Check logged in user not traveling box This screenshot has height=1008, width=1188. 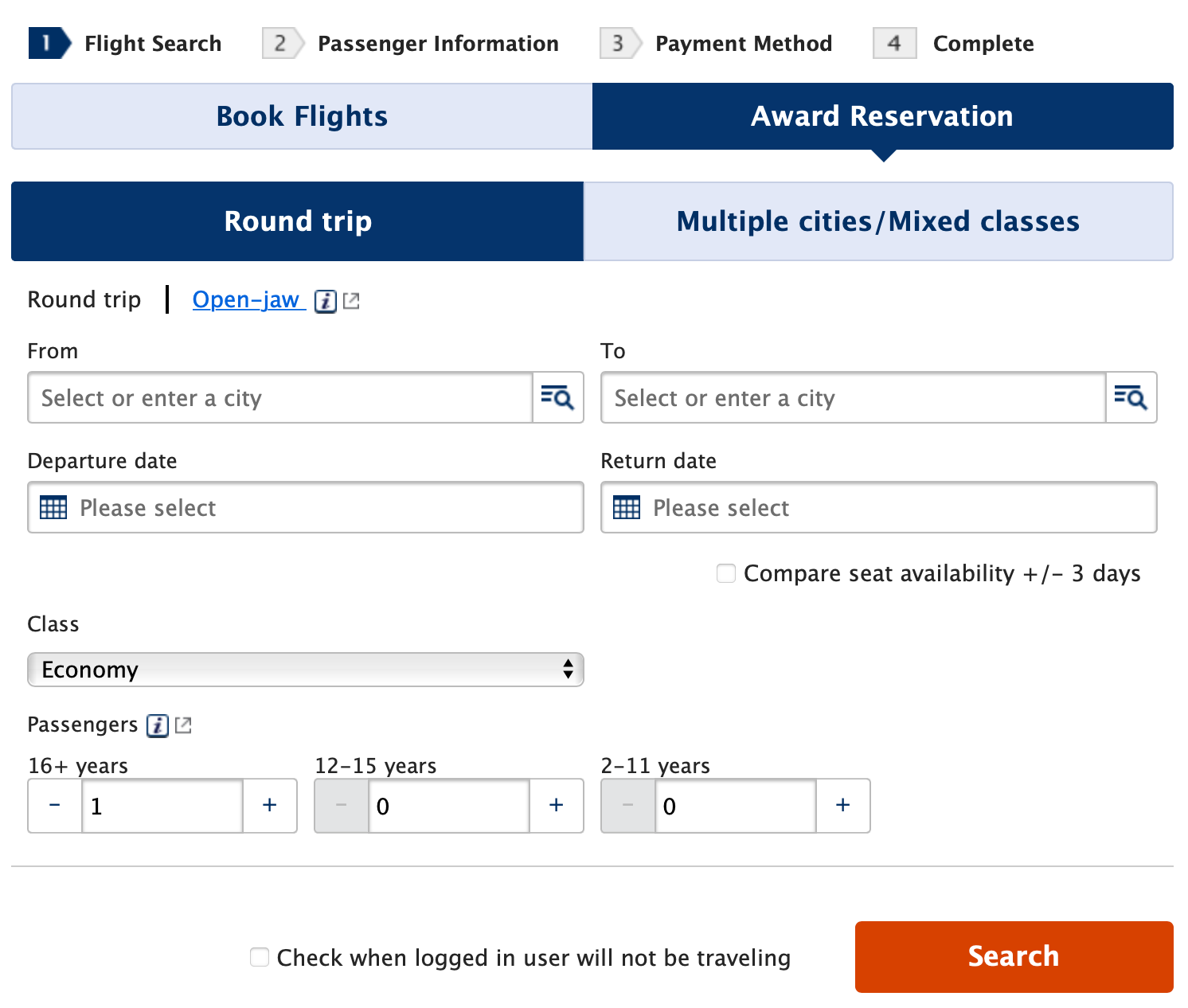click(x=260, y=957)
